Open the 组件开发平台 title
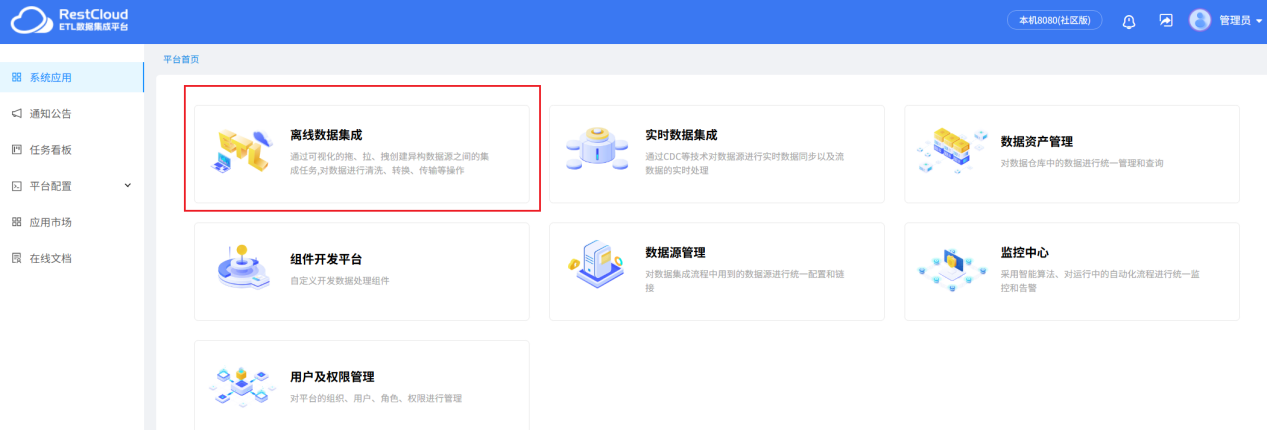1267x430 pixels. click(326, 260)
